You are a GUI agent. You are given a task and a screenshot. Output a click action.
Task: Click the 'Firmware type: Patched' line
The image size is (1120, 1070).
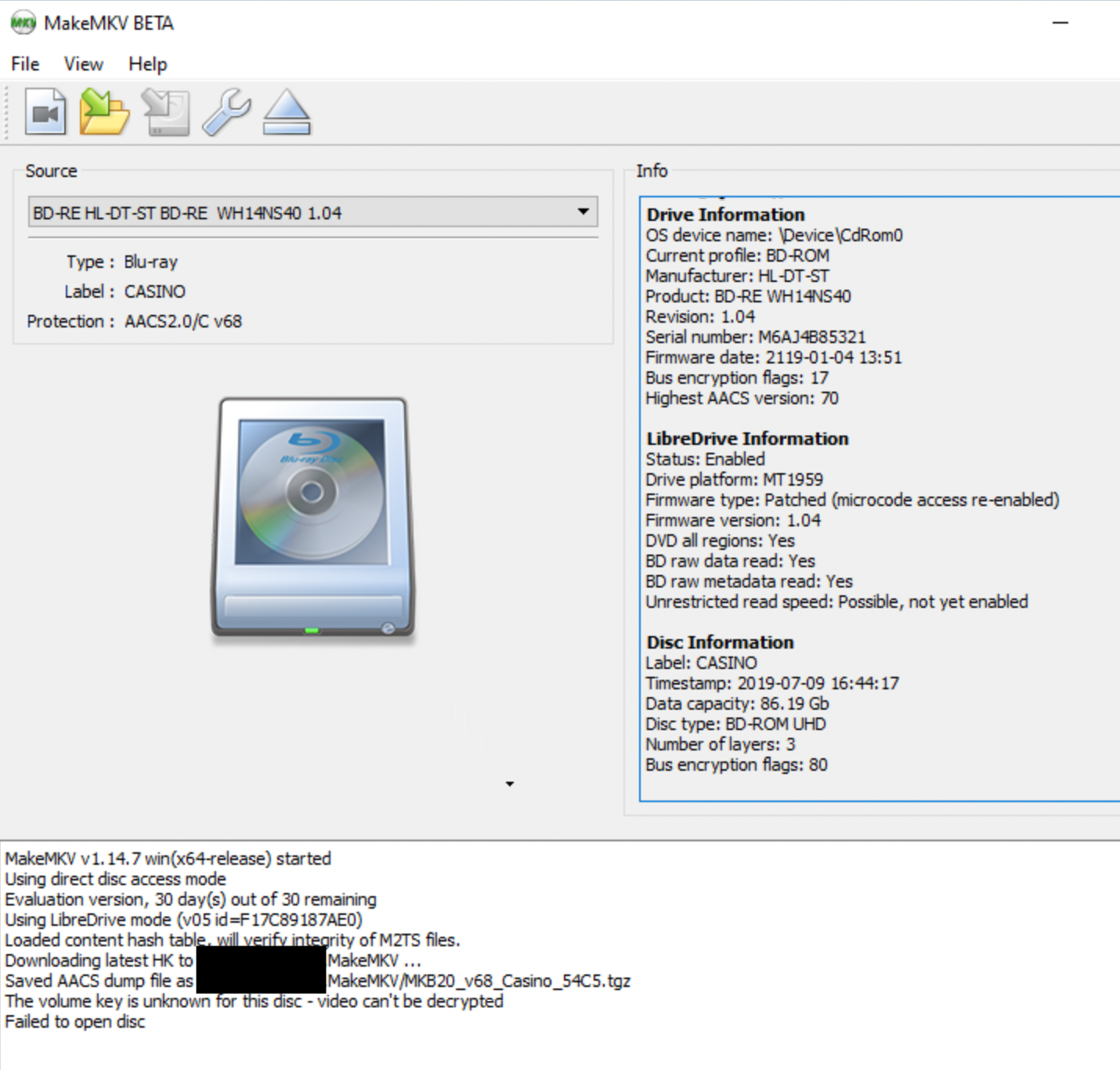(852, 500)
